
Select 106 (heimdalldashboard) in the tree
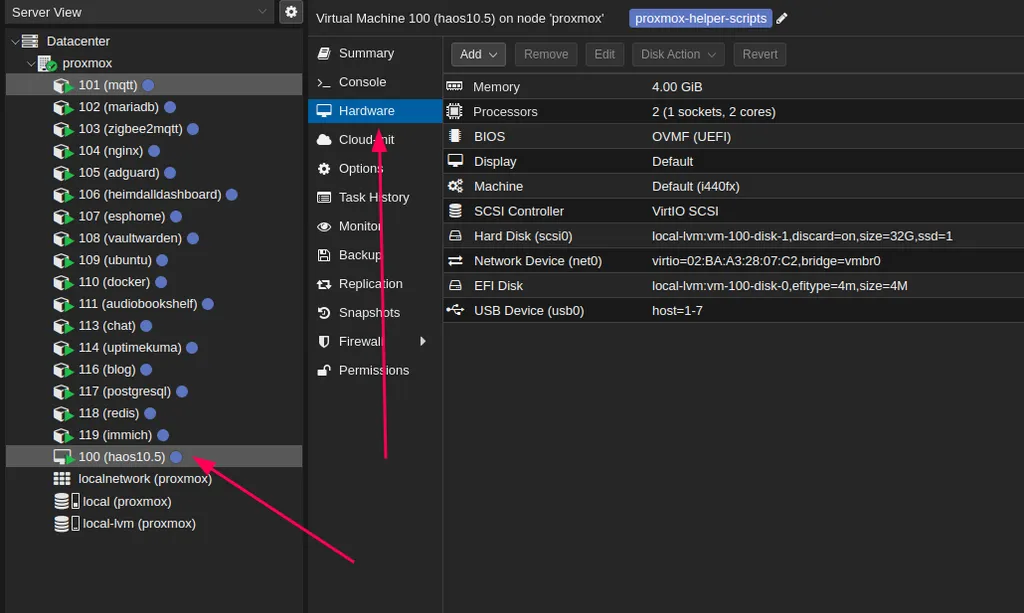(149, 194)
